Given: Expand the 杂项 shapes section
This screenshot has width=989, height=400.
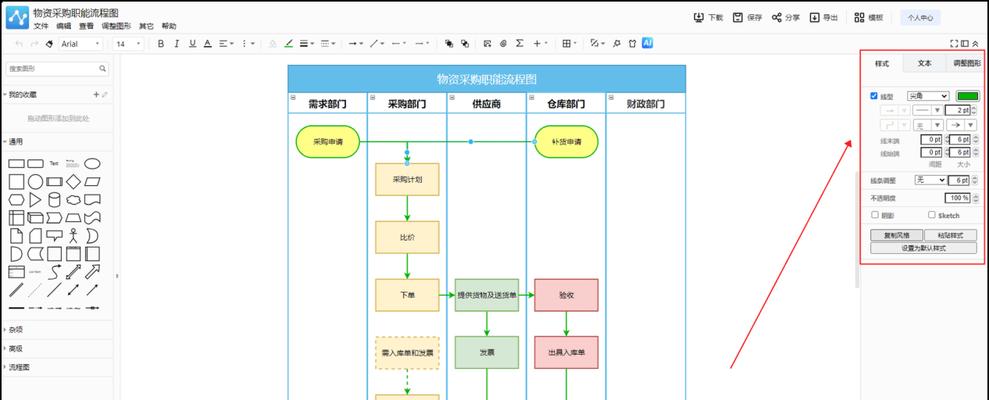Looking at the screenshot, I should click(13, 329).
